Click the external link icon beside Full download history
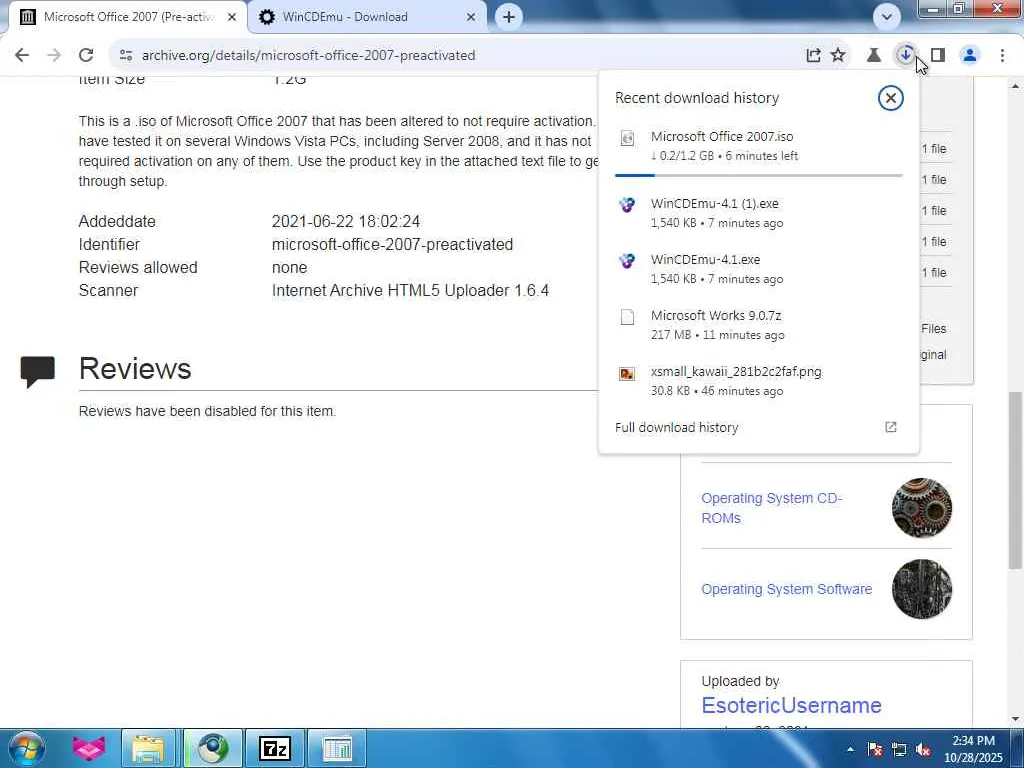This screenshot has height=768, width=1024. (x=891, y=427)
